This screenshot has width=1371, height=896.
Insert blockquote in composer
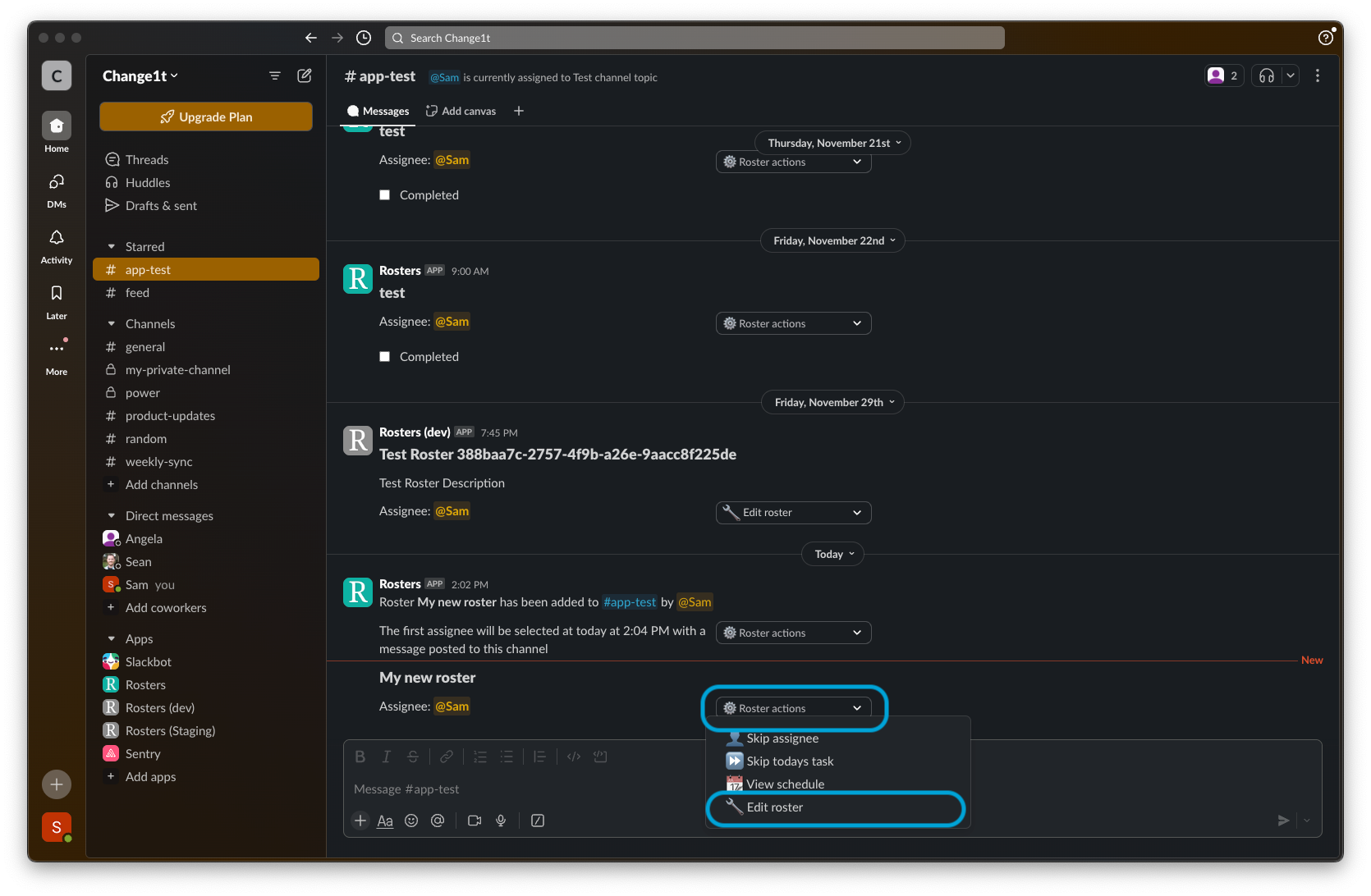pyautogui.click(x=539, y=757)
